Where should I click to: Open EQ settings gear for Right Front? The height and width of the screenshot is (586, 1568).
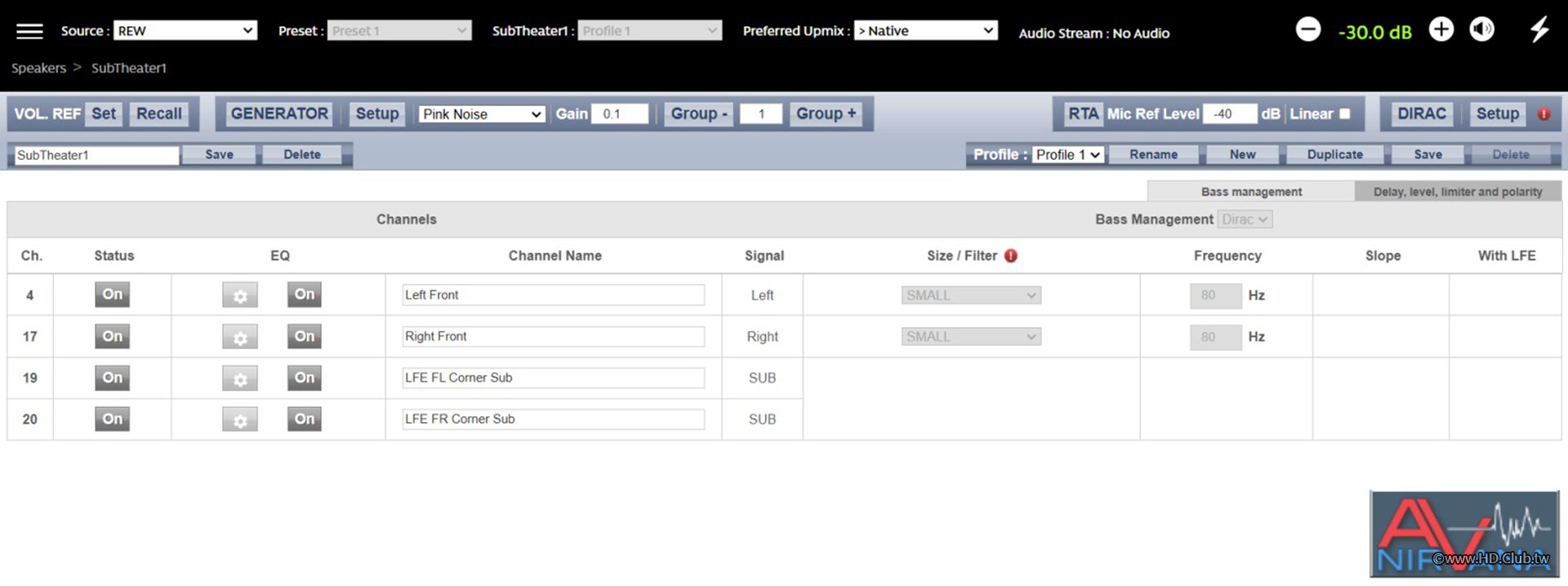[x=240, y=337]
